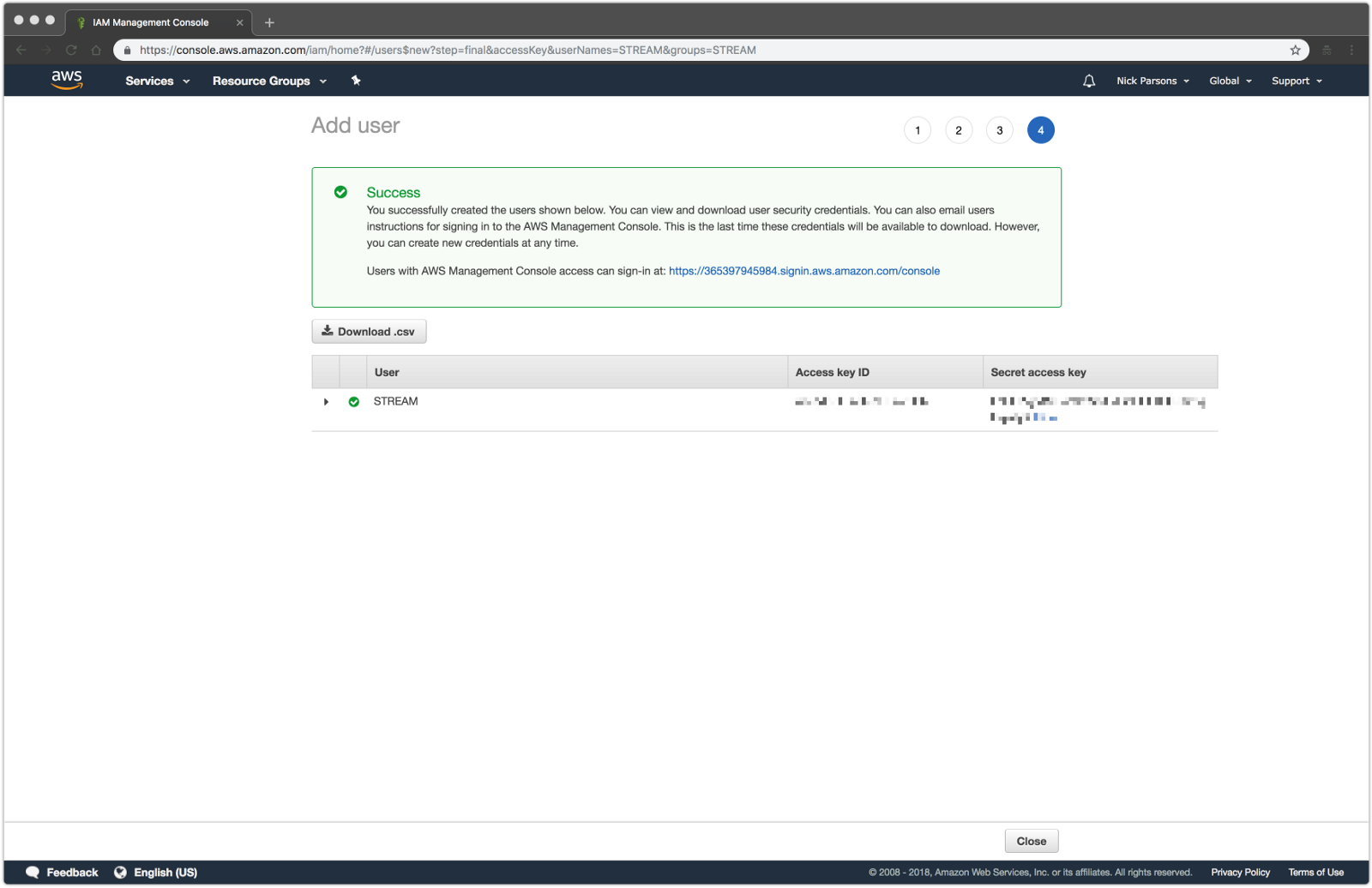Click wizard step 4 indicator

1041,130
